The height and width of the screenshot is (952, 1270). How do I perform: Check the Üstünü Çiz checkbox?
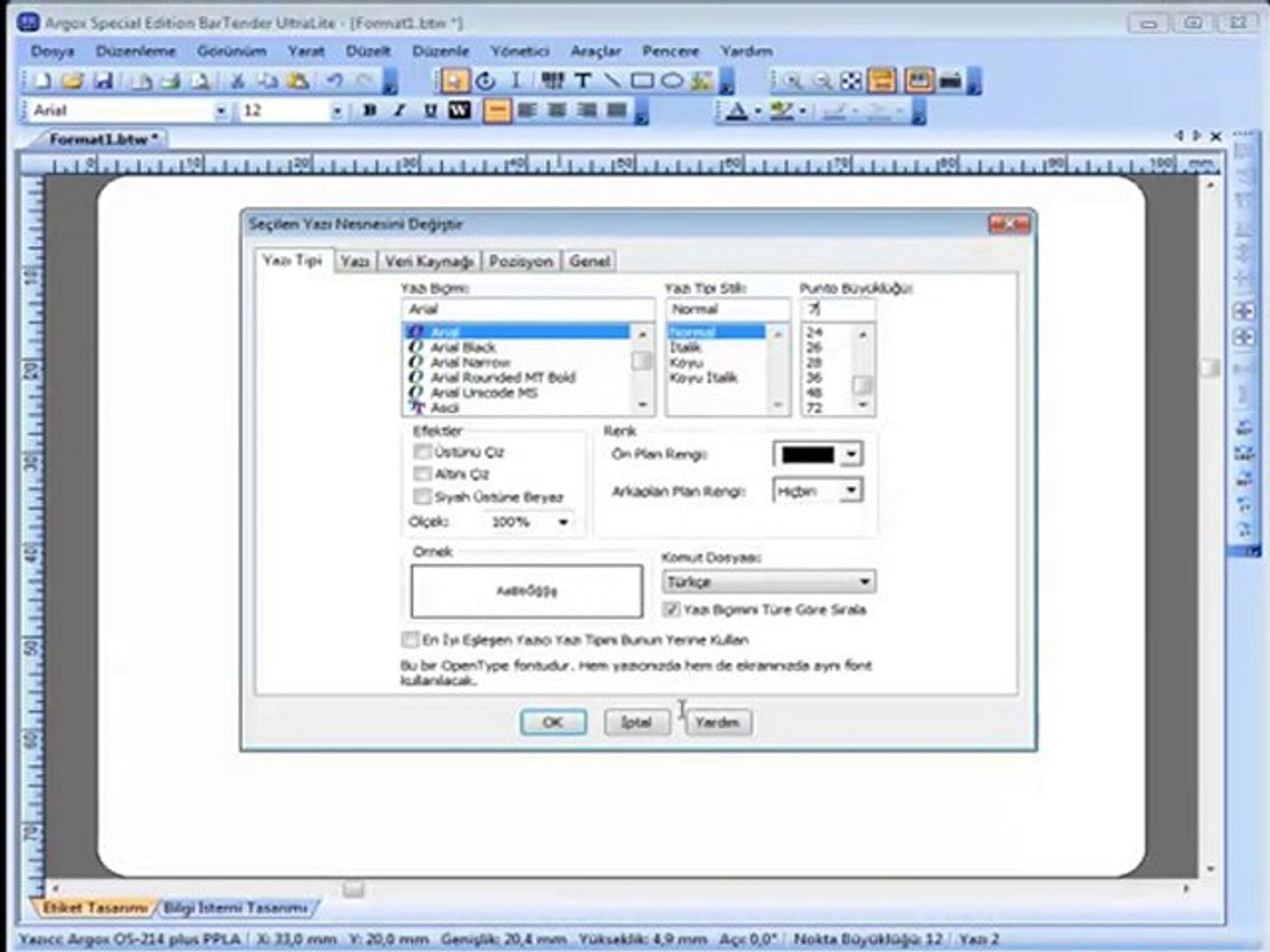pyautogui.click(x=422, y=452)
